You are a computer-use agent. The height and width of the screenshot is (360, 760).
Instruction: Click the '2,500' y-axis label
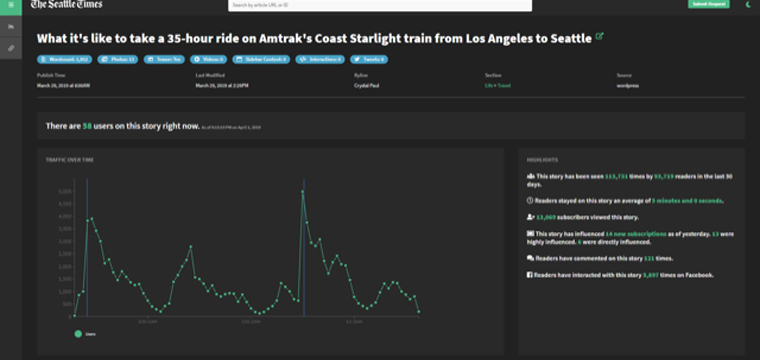(65, 254)
